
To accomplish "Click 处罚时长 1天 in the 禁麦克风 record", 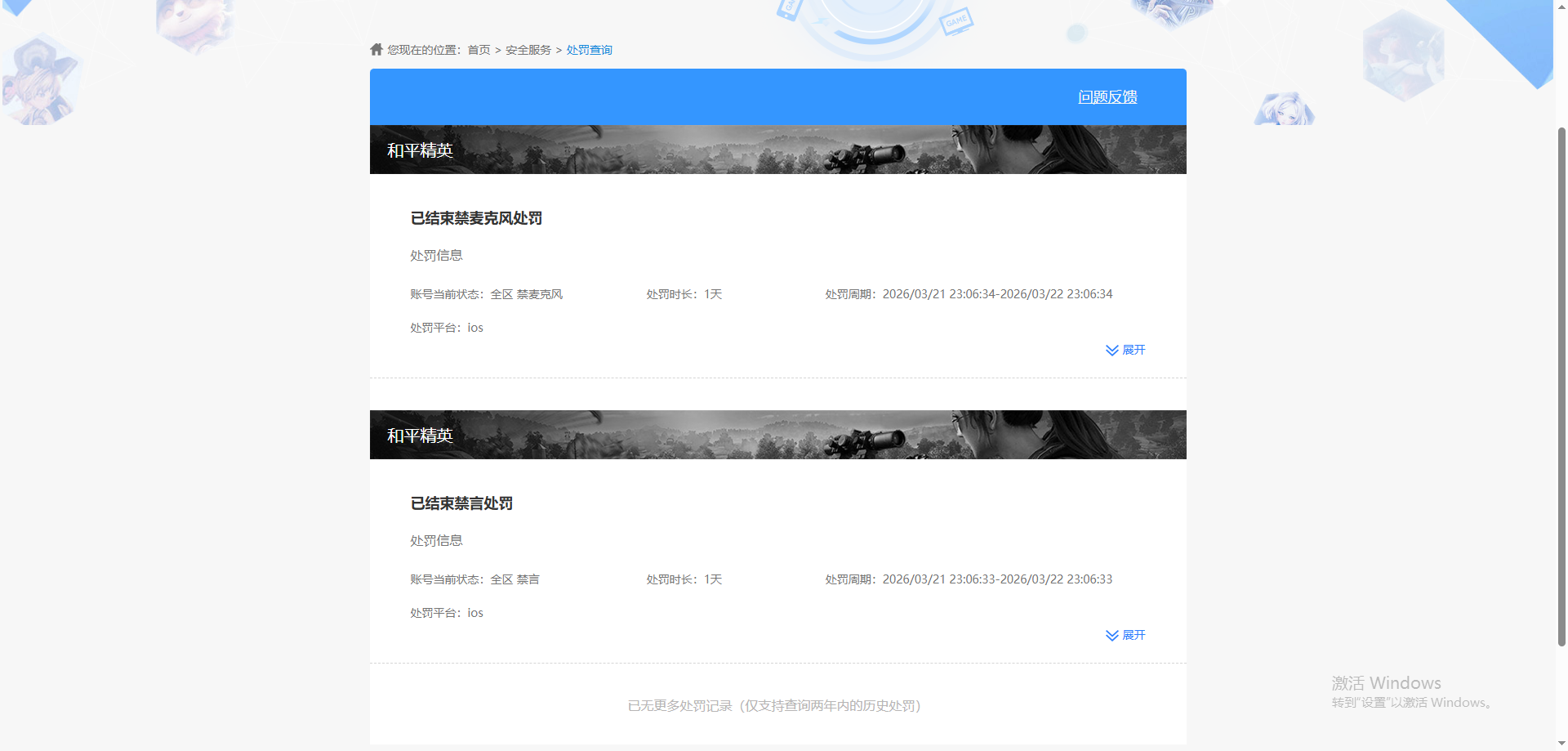I will pos(684,294).
